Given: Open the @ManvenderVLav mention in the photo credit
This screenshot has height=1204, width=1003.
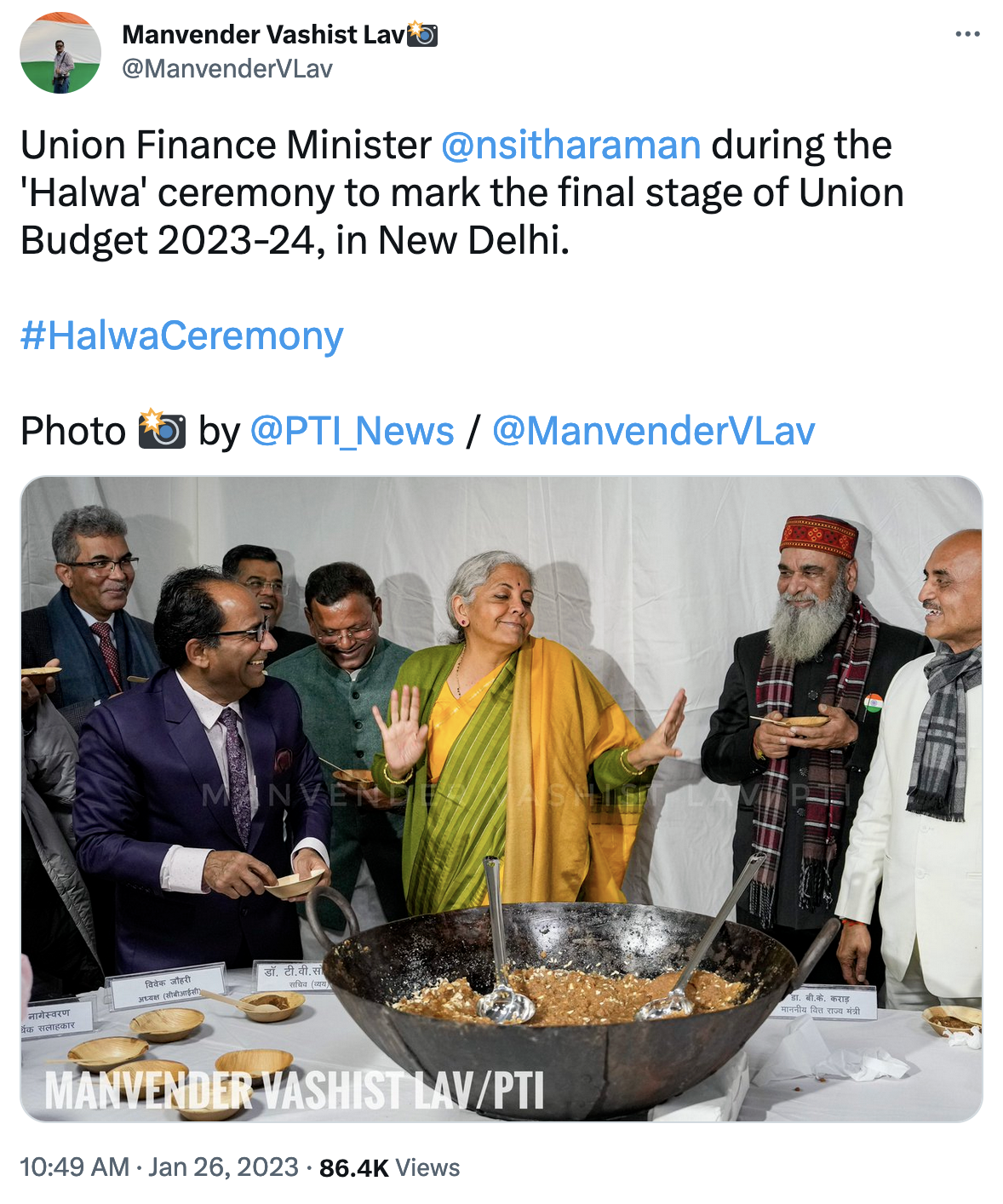Looking at the screenshot, I should coord(654,432).
